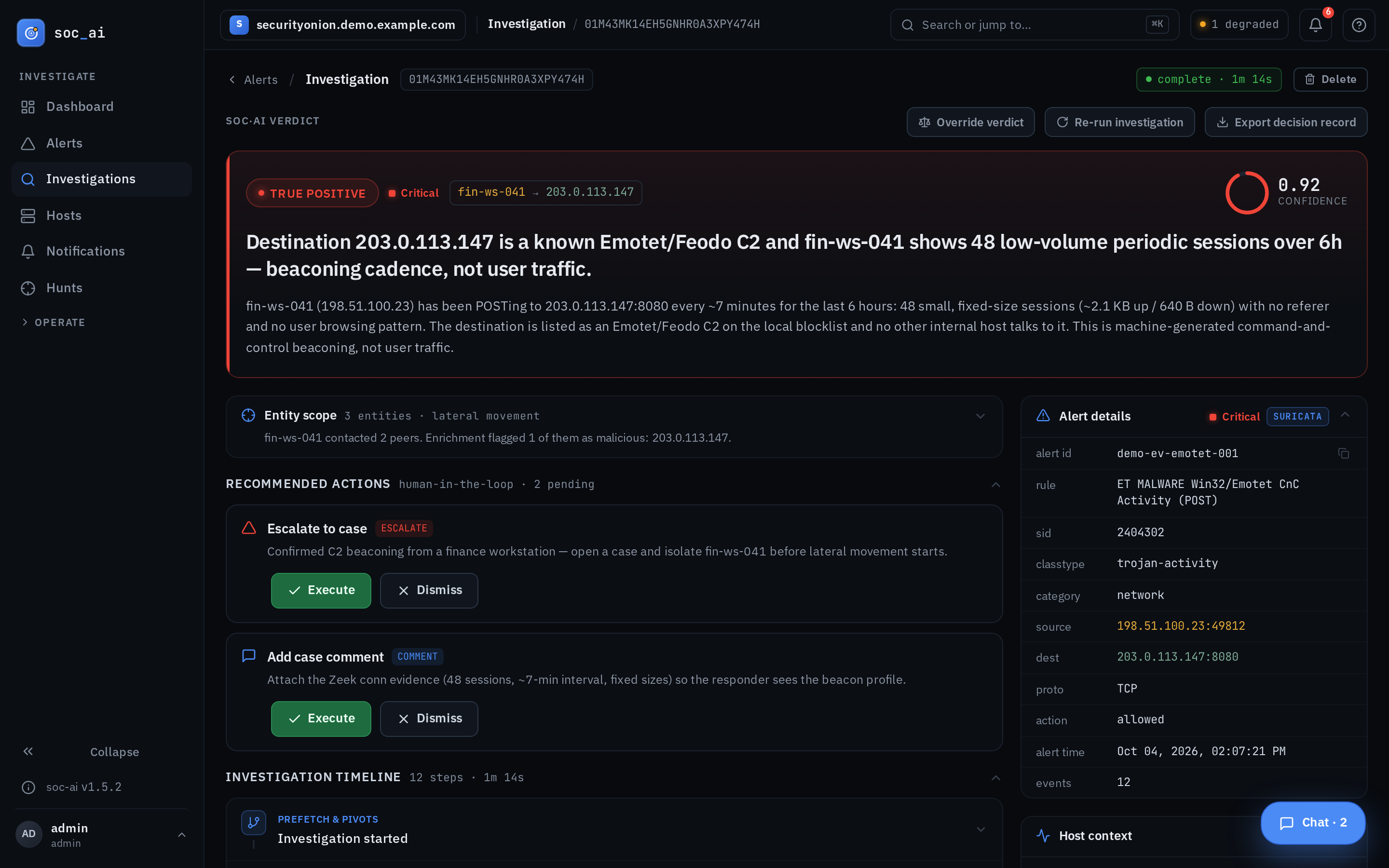Click the COMMENT tag
1389x868 pixels.
coord(417,657)
